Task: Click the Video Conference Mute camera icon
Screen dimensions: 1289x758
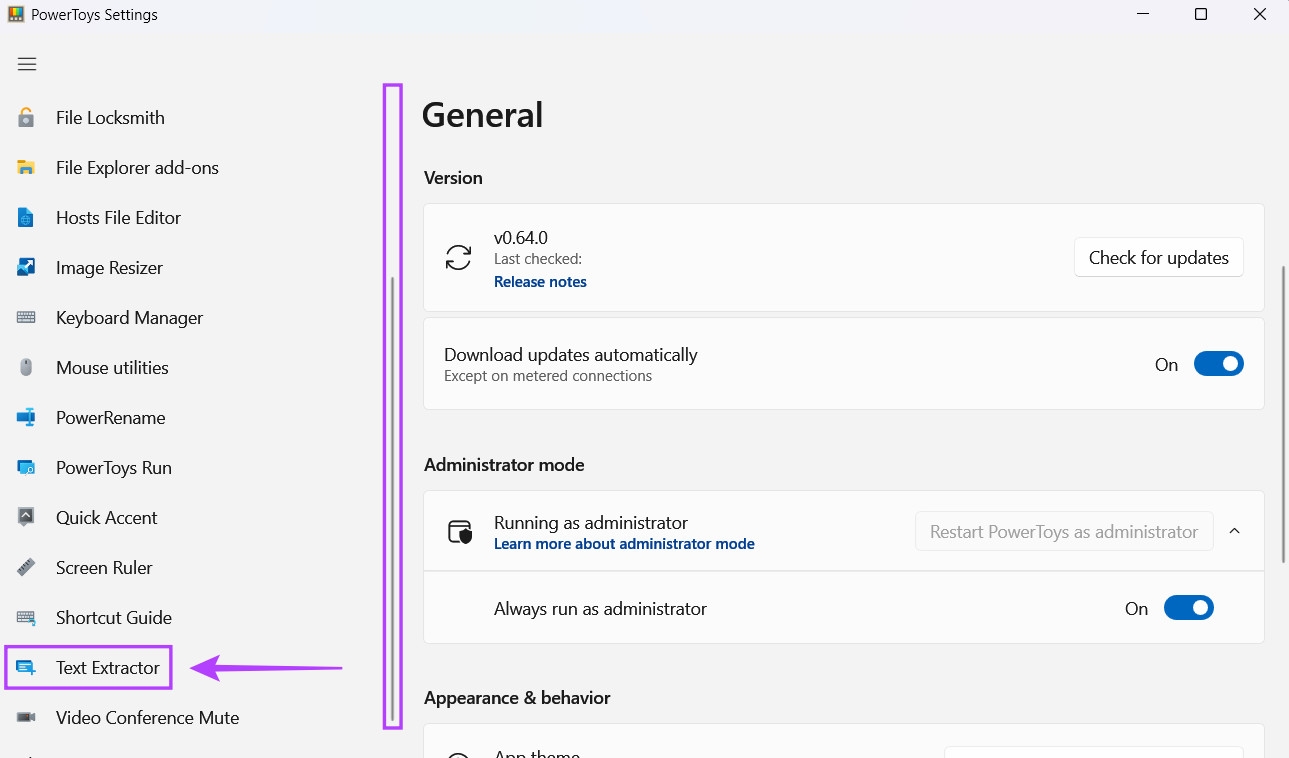Action: (26, 717)
